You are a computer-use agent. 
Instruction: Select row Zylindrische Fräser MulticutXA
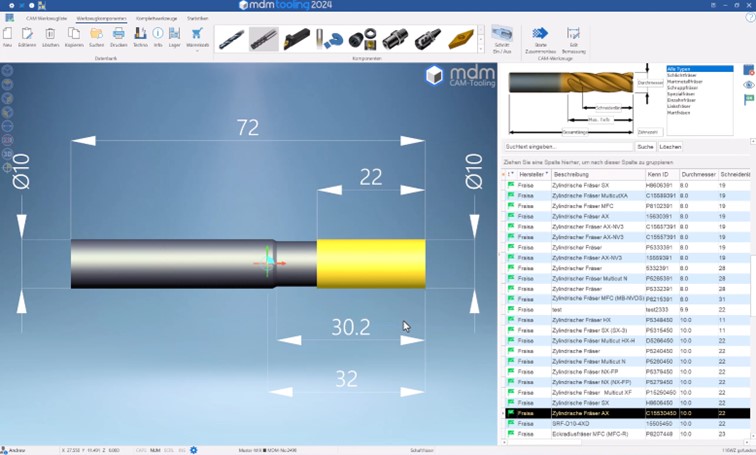click(628, 196)
